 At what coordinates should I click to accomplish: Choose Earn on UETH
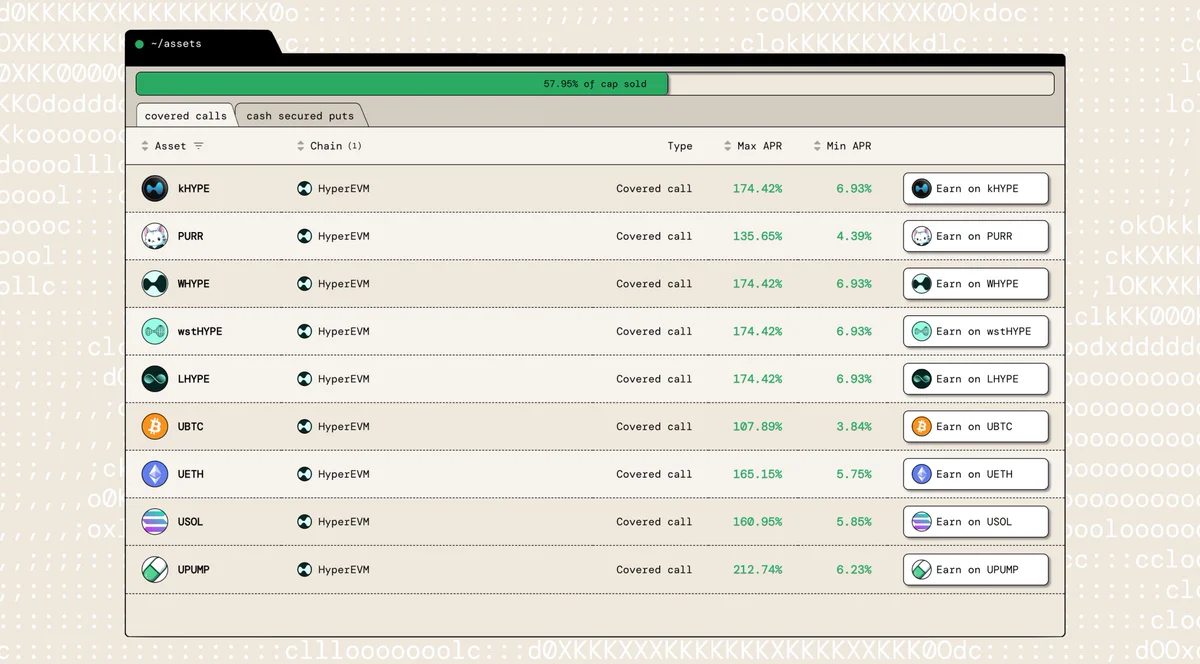pyautogui.click(x=975, y=474)
